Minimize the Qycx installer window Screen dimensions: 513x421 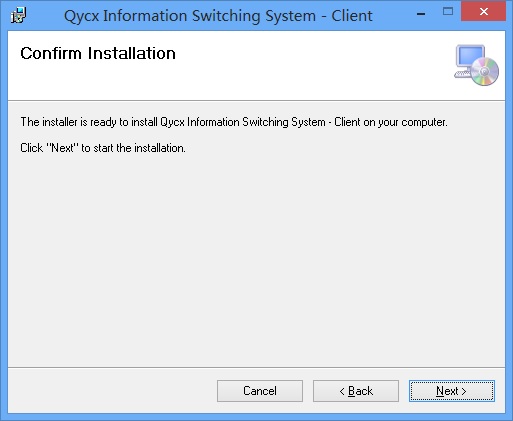click(x=421, y=14)
